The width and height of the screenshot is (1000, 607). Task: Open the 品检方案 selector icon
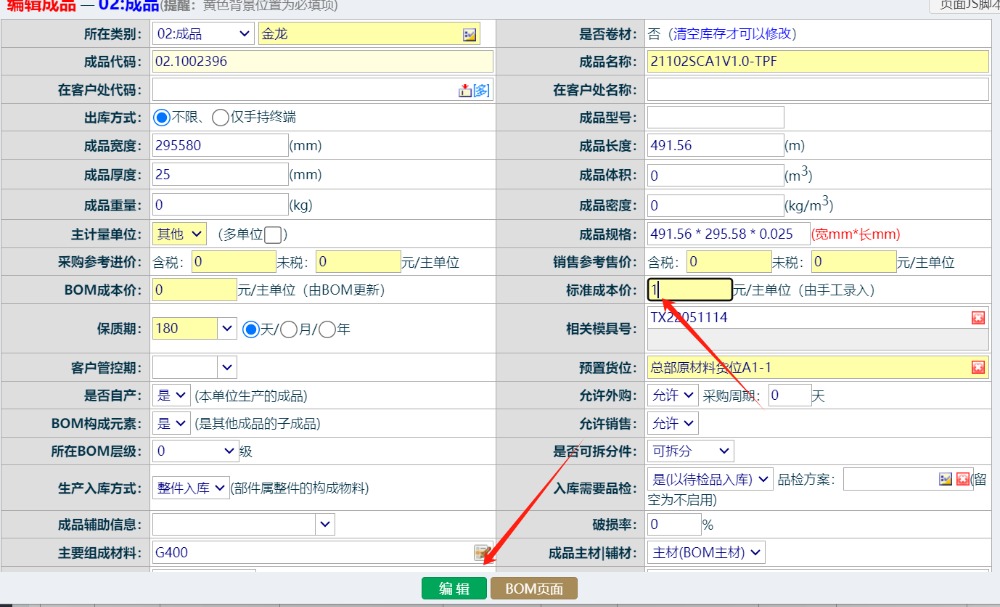946,479
